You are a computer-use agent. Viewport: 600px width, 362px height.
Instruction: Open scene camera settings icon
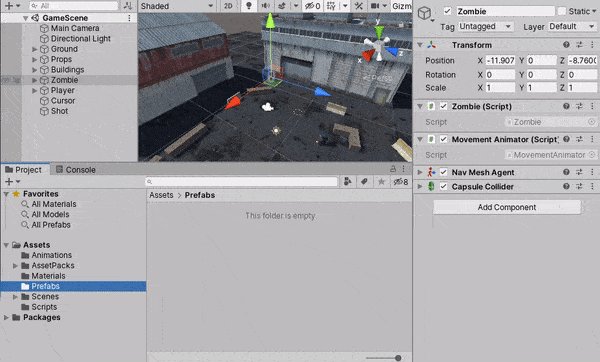point(375,6)
